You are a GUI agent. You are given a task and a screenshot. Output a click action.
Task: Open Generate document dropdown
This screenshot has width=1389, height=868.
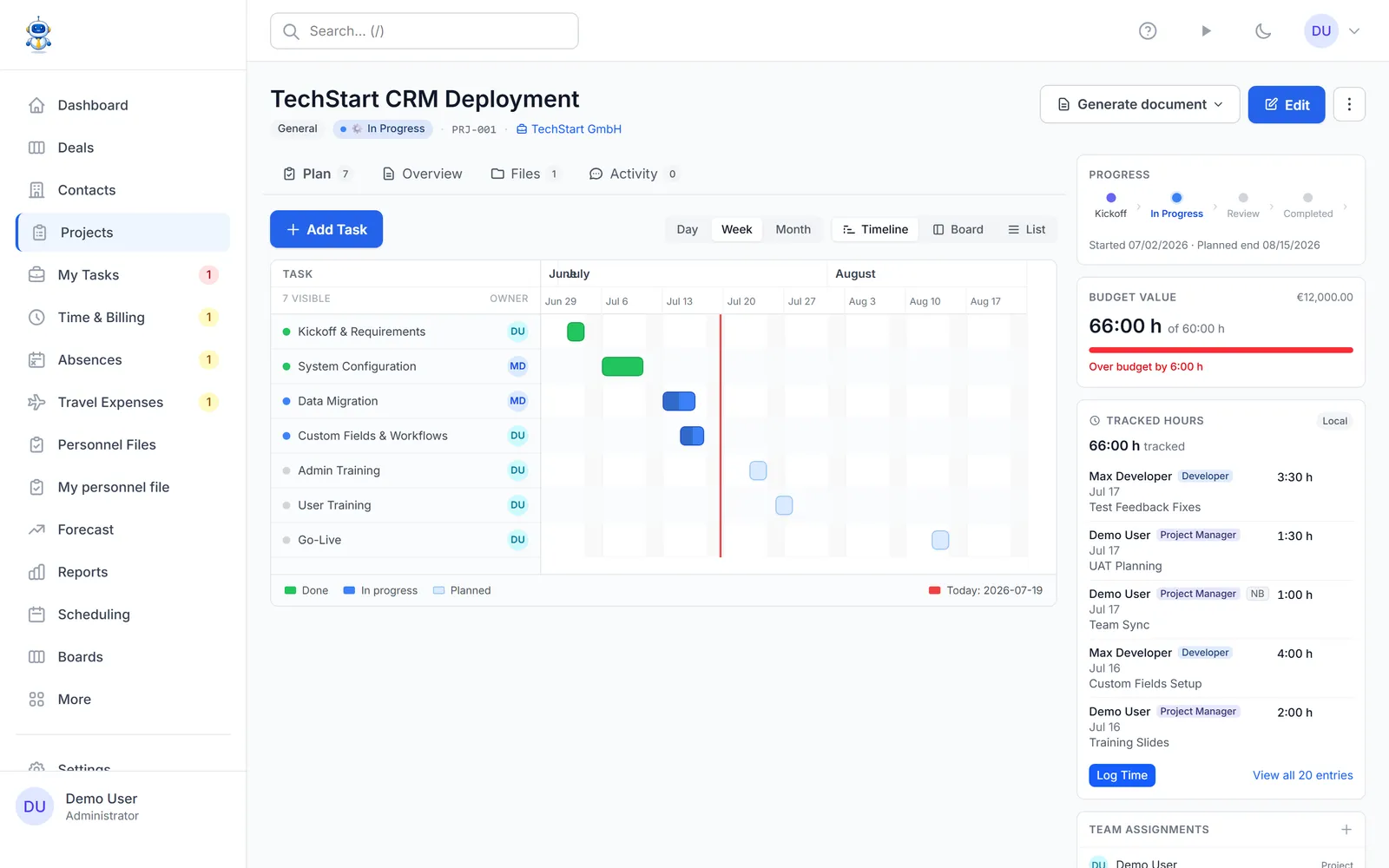[x=1139, y=104]
